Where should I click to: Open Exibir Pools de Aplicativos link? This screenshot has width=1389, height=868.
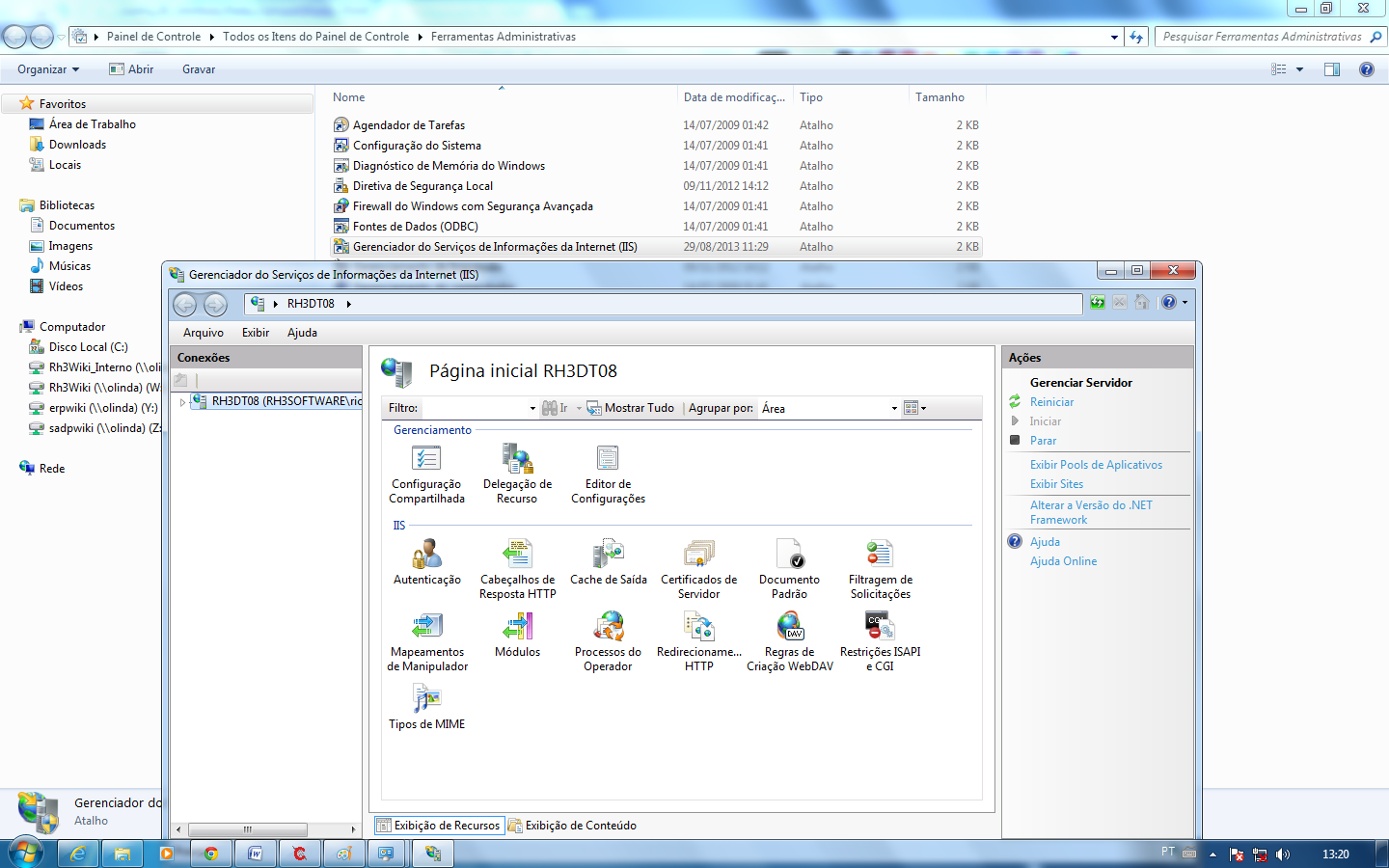tap(1096, 465)
